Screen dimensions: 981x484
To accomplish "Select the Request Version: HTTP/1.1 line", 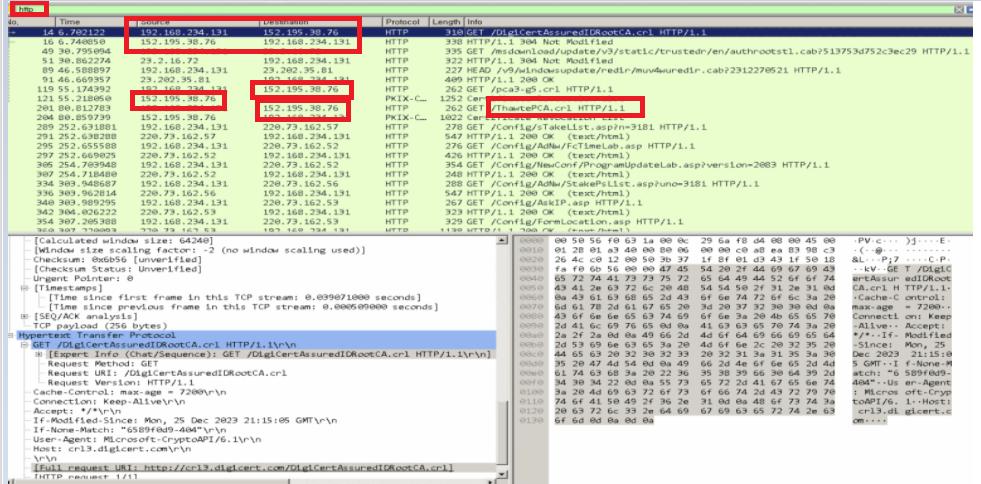I will pyautogui.click(x=121, y=382).
